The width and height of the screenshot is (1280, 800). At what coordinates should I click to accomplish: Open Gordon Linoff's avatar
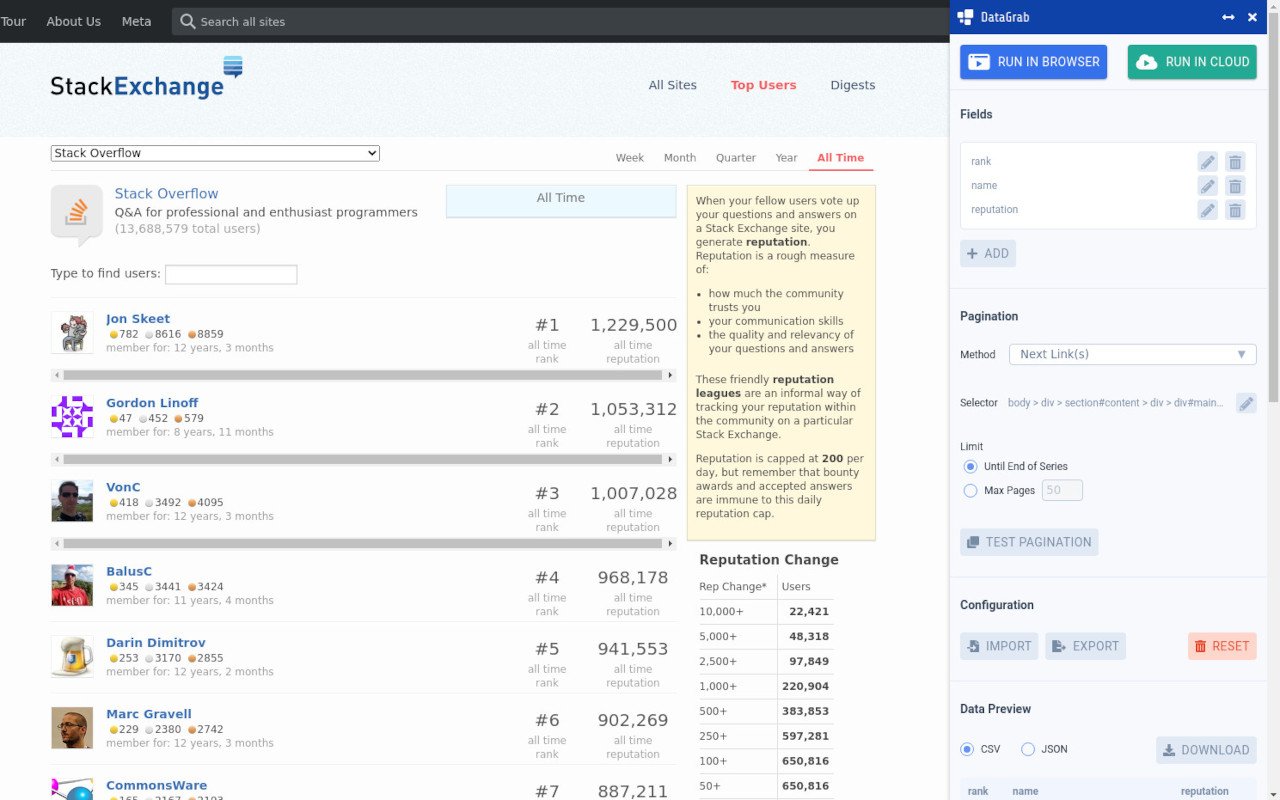point(72,416)
